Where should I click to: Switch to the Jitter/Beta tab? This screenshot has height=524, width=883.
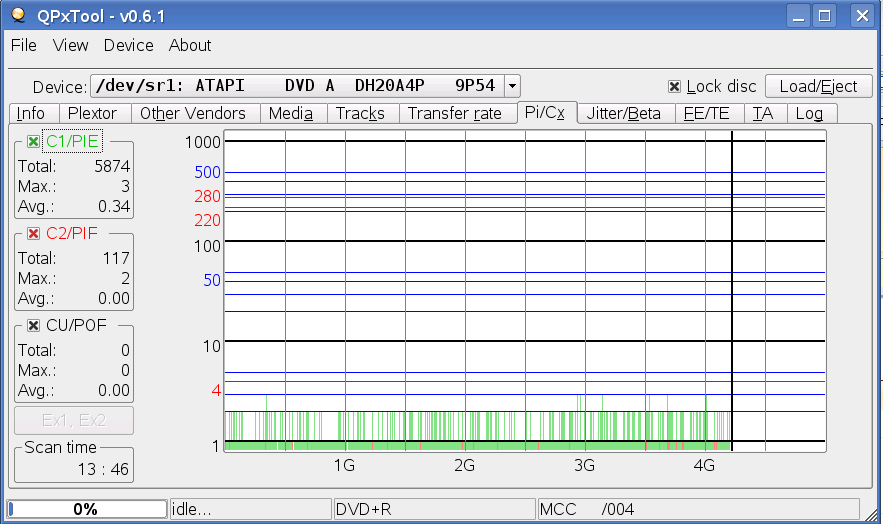(624, 113)
